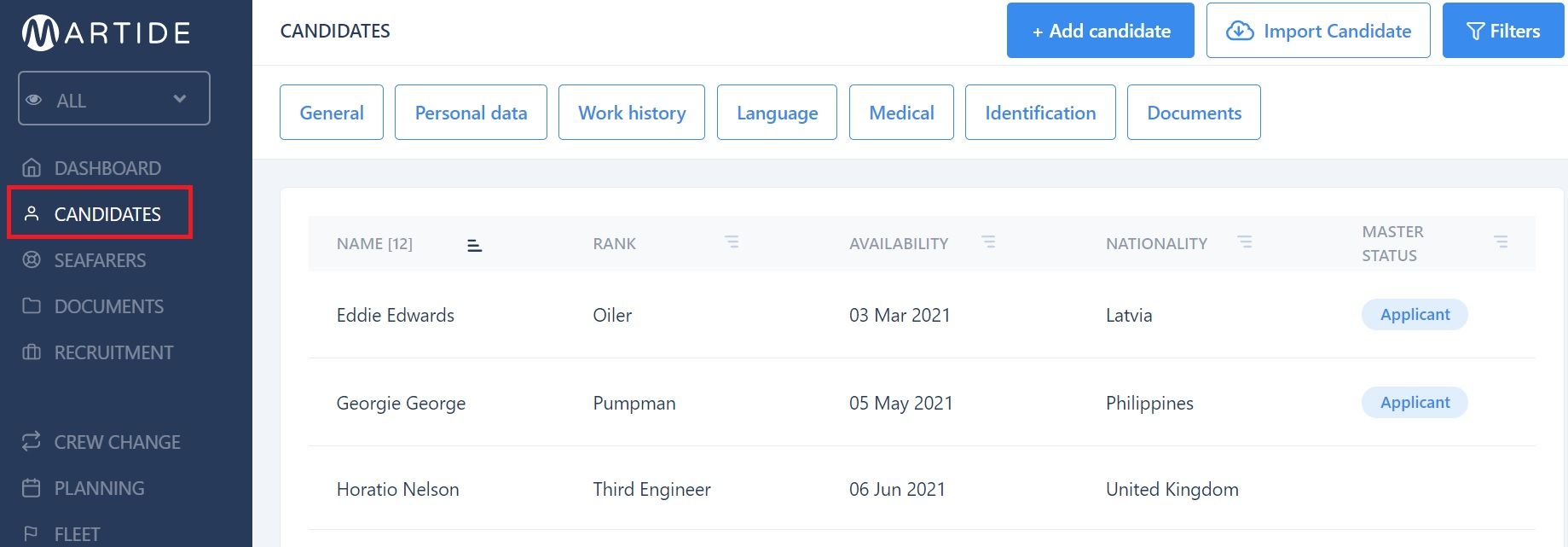Click the Add candidate button

click(1101, 31)
